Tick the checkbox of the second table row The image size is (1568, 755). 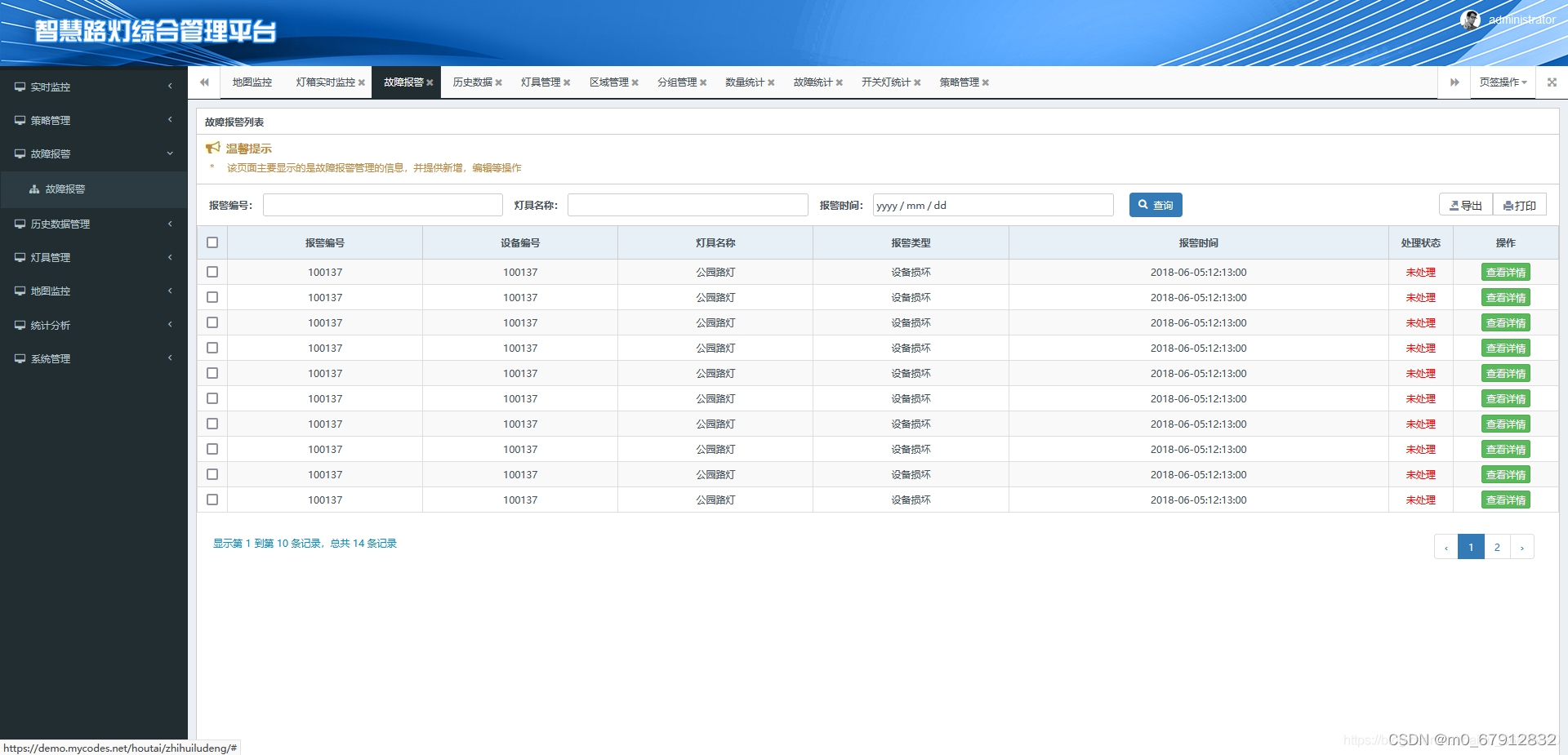click(x=212, y=297)
